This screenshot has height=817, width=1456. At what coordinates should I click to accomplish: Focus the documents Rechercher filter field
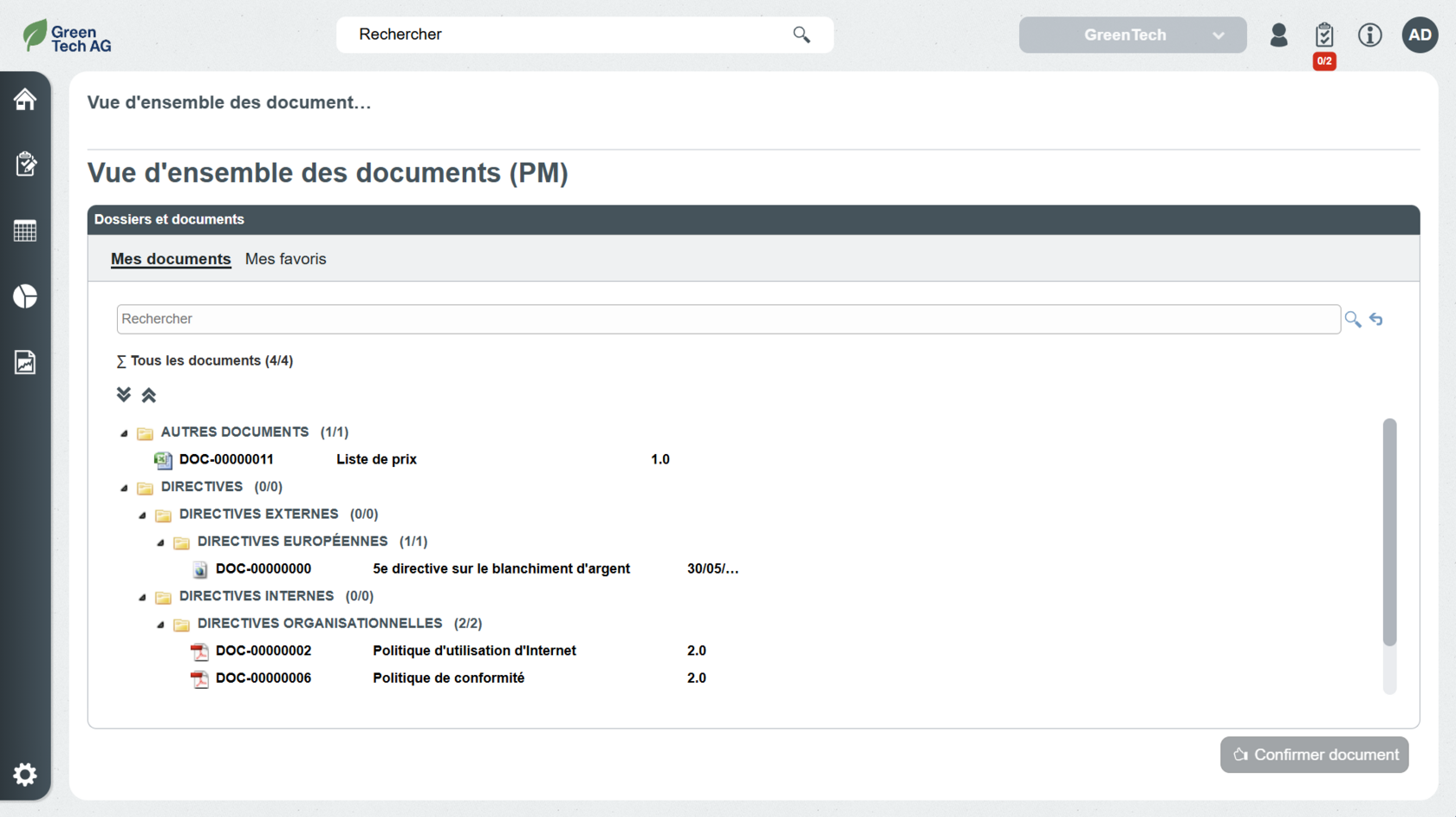728,319
